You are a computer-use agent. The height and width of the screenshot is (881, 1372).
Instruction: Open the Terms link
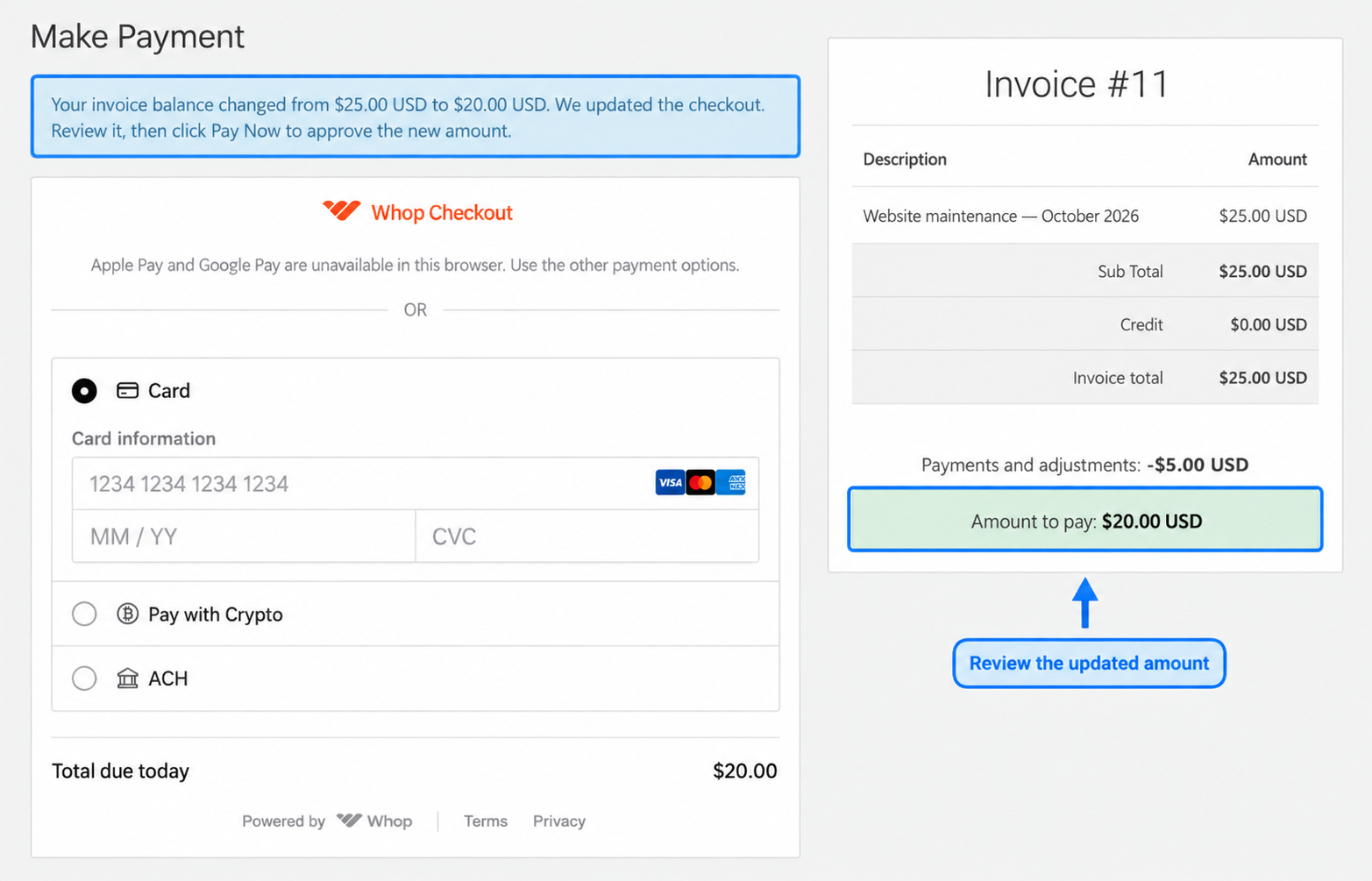coord(486,821)
